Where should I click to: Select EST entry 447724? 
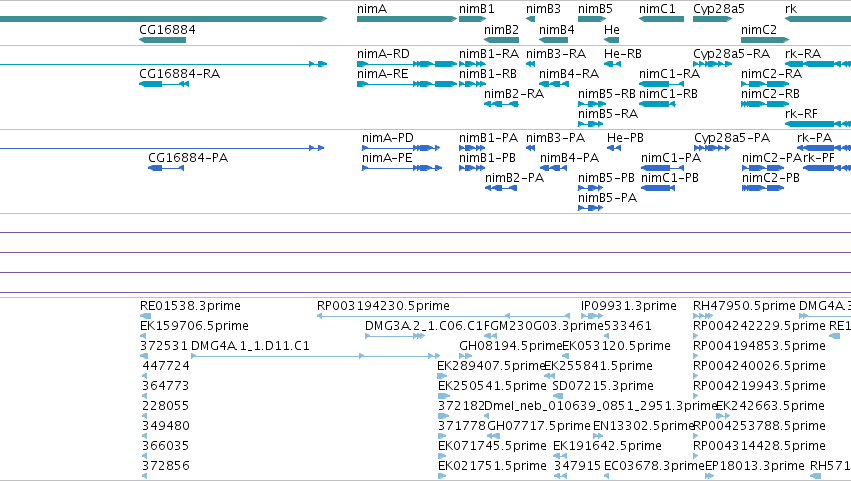(166, 366)
